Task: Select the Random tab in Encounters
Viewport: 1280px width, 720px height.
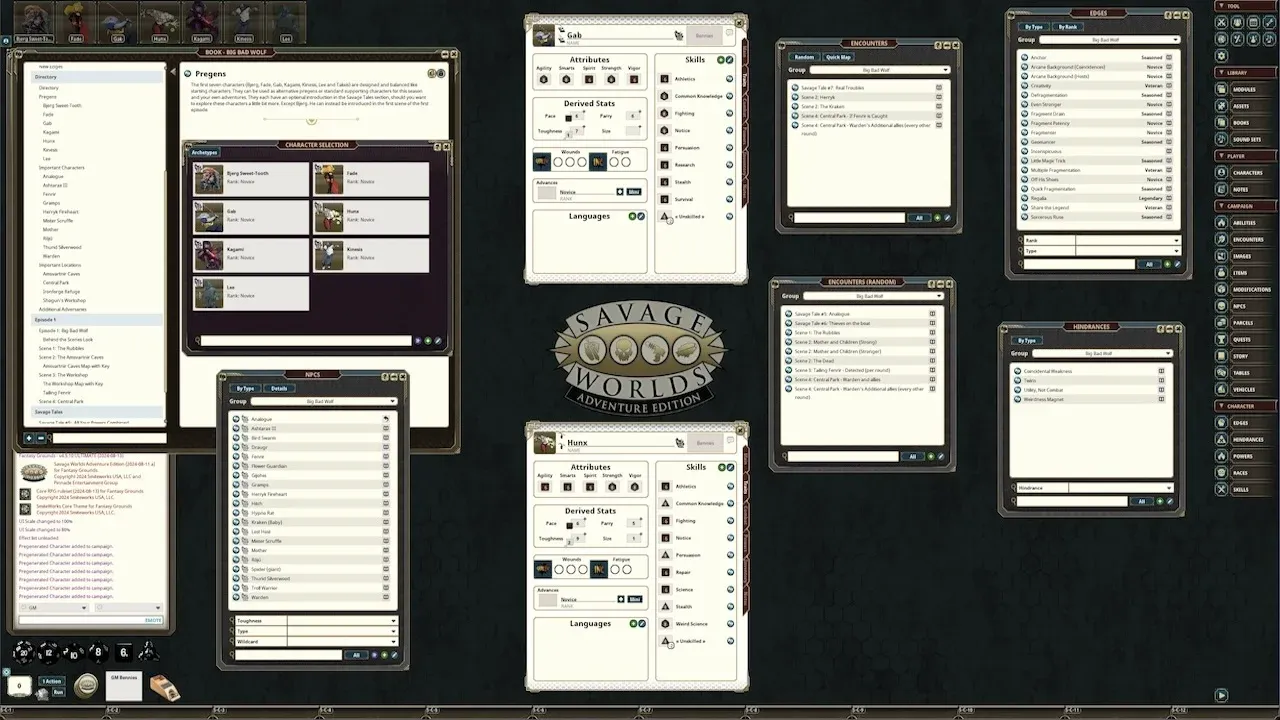Action: point(804,57)
